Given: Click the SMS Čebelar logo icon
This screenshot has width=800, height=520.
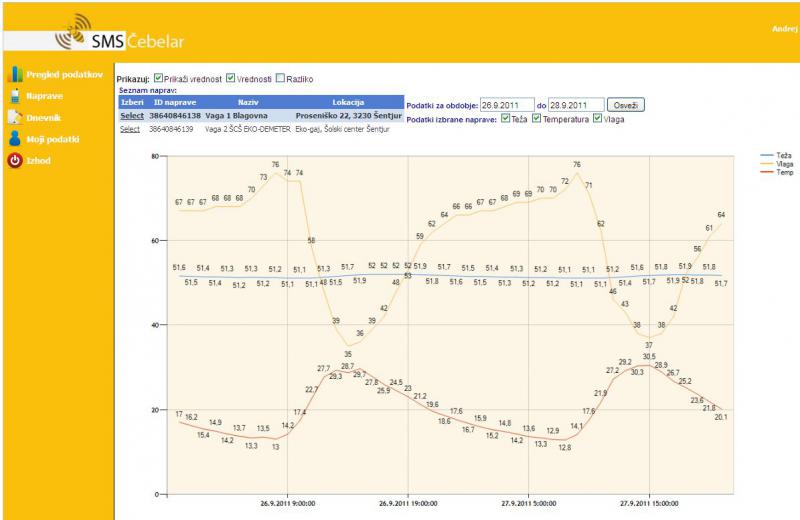Looking at the screenshot, I should [x=70, y=31].
